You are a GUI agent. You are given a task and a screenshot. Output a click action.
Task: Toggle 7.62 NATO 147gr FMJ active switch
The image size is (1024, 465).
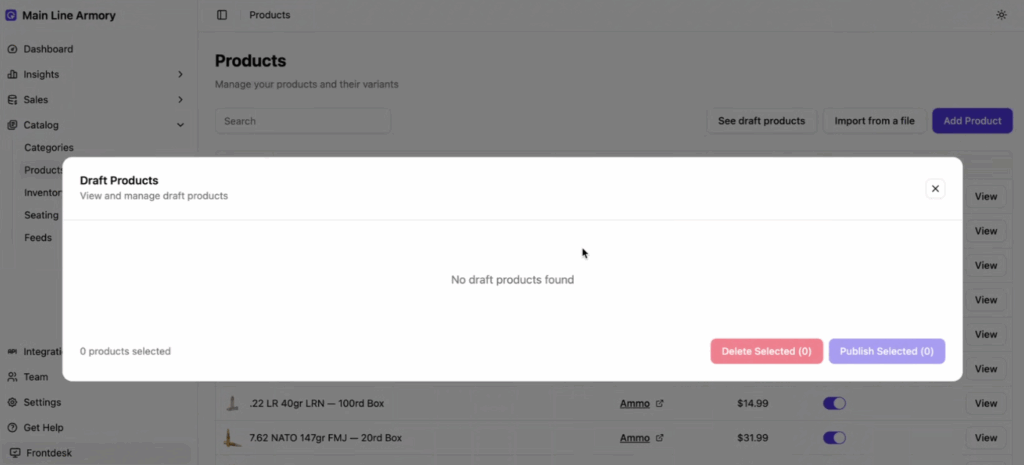(834, 438)
